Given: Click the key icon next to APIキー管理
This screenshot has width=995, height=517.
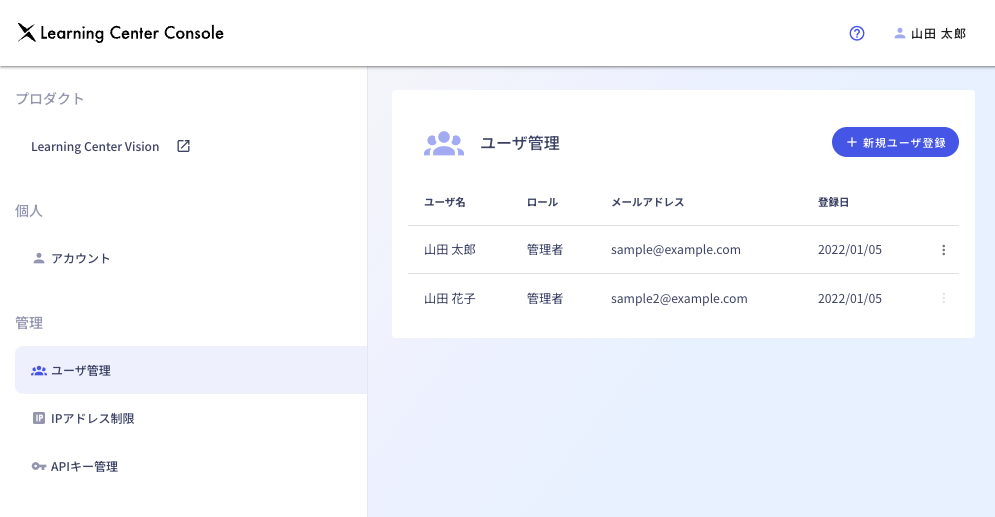Looking at the screenshot, I should 39,466.
